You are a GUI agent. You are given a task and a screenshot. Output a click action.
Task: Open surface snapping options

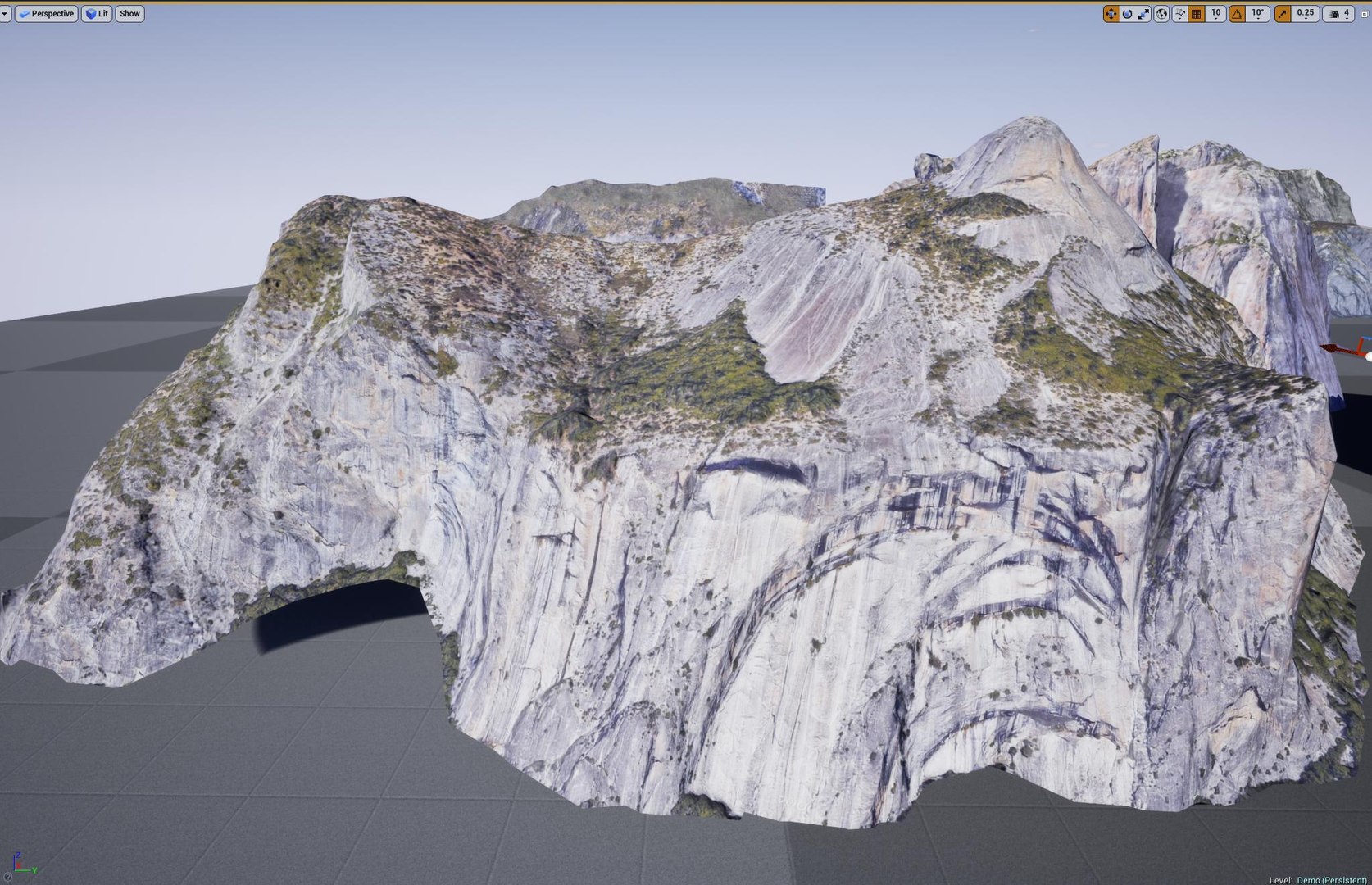click(x=1179, y=14)
